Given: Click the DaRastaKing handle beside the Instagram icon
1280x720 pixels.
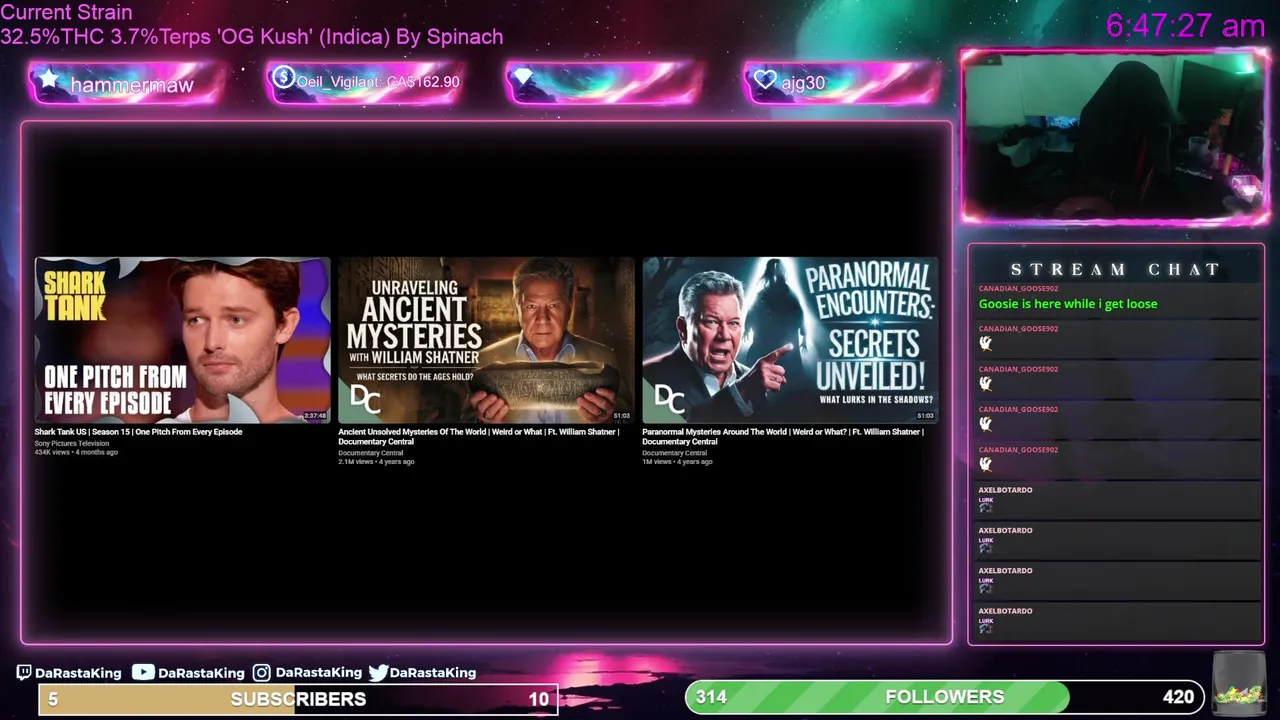Looking at the screenshot, I should pos(318,673).
